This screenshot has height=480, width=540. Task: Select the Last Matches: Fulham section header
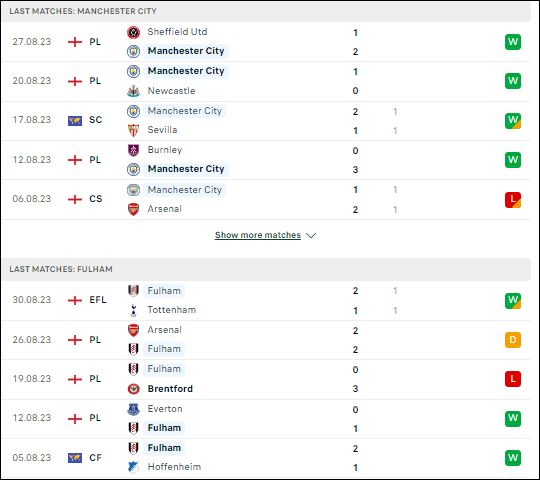(x=61, y=269)
